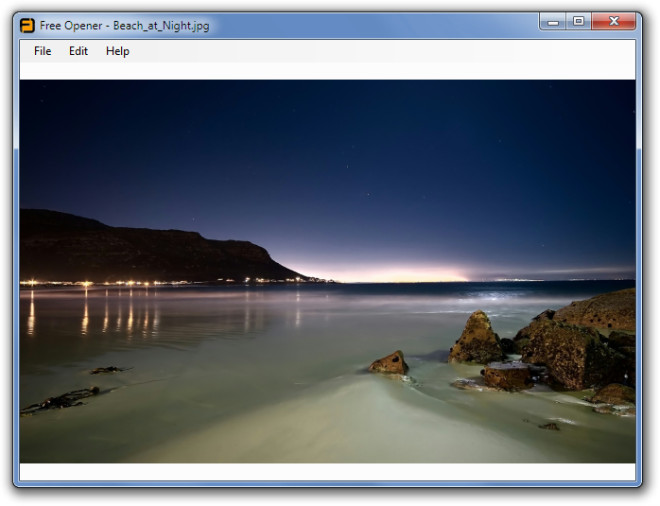The image size is (660, 506).
Task: Minimize the Free Opener window
Action: [x=553, y=21]
